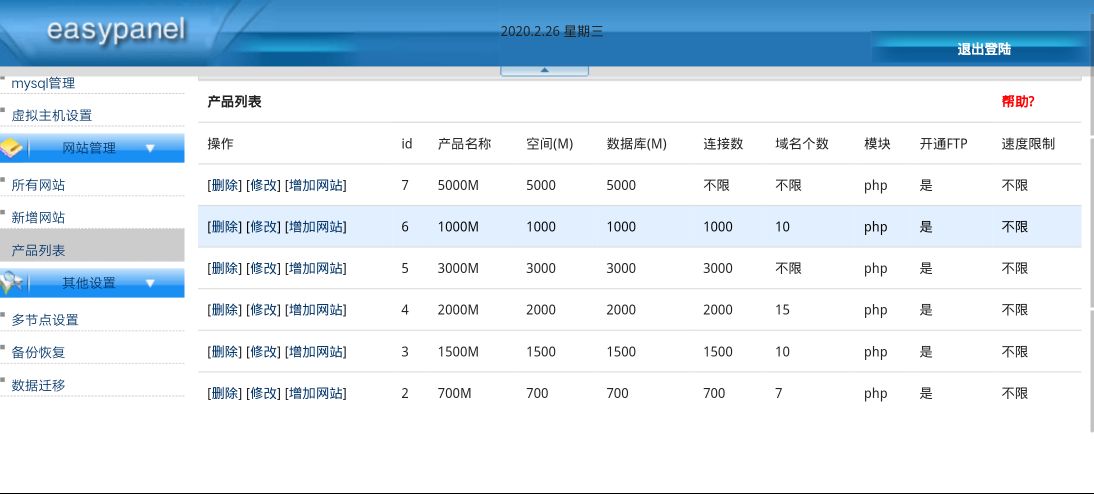Open 数据迁移 in the sidebar

point(38,385)
